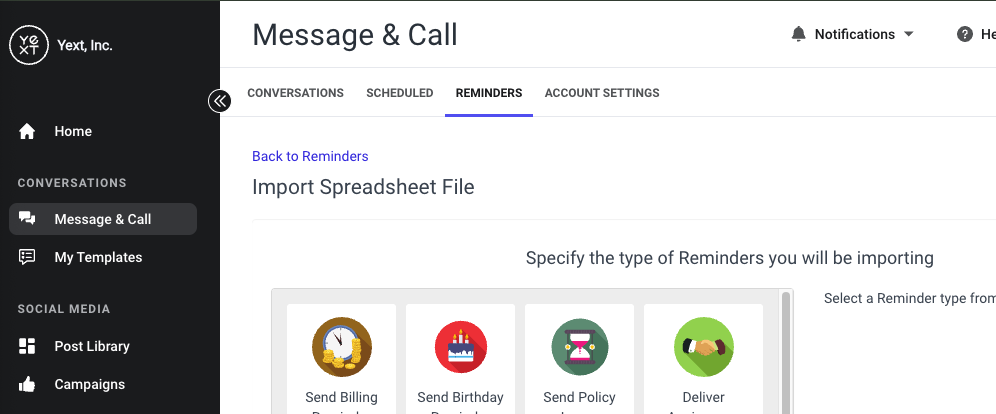Open the Help question mark icon

(965, 34)
